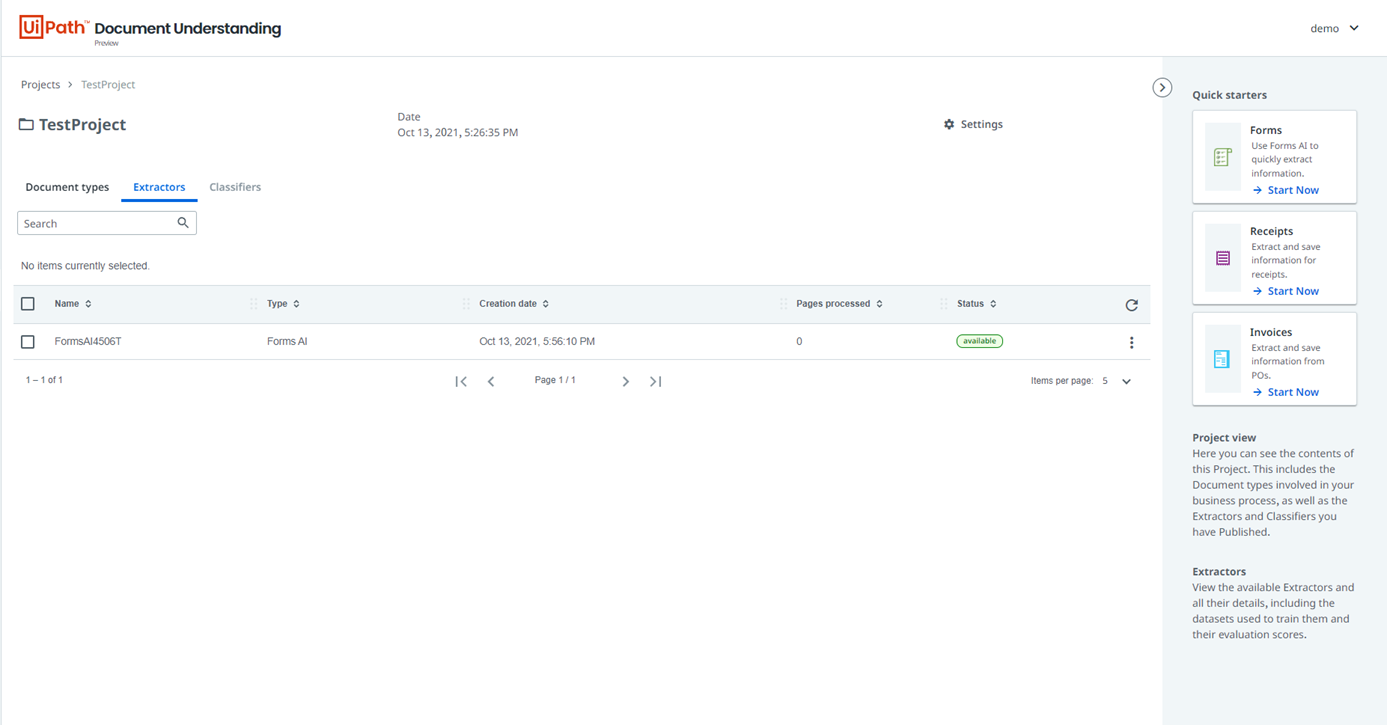Sort table by Name column

click(x=74, y=304)
